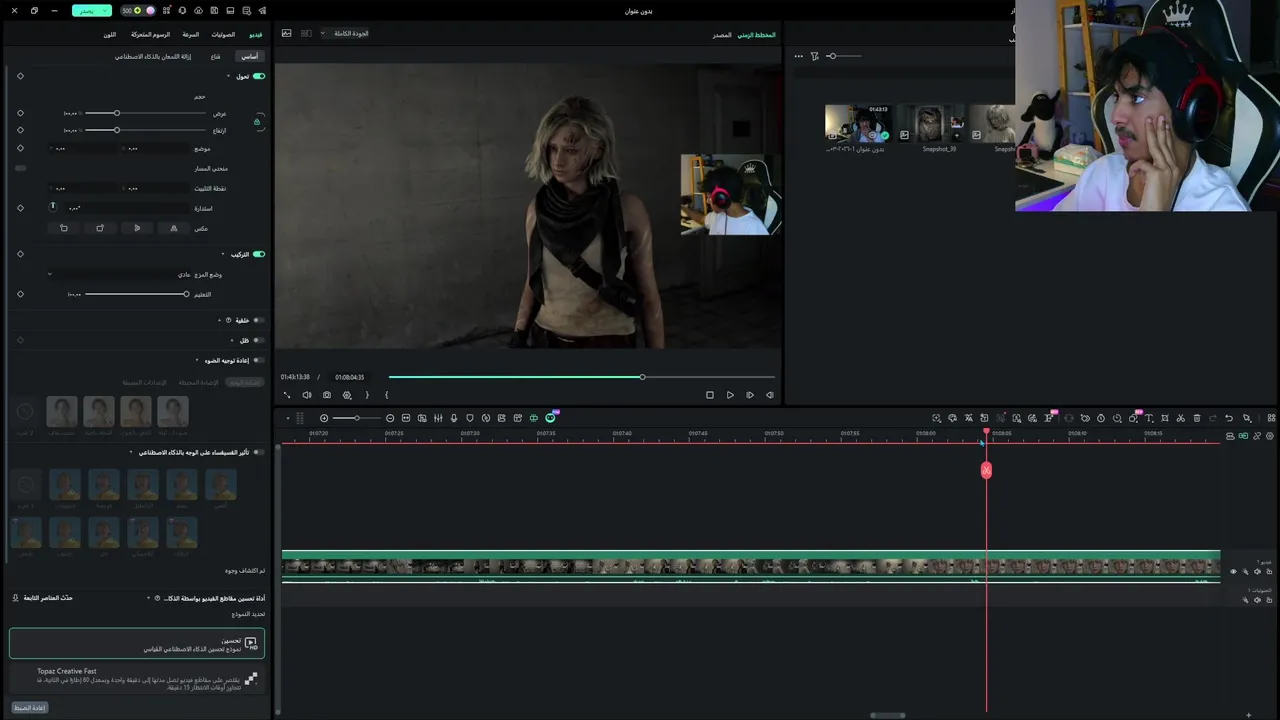The height and width of the screenshot is (720, 1280).
Task: Expand the Background section arrow
Action: pos(219,320)
